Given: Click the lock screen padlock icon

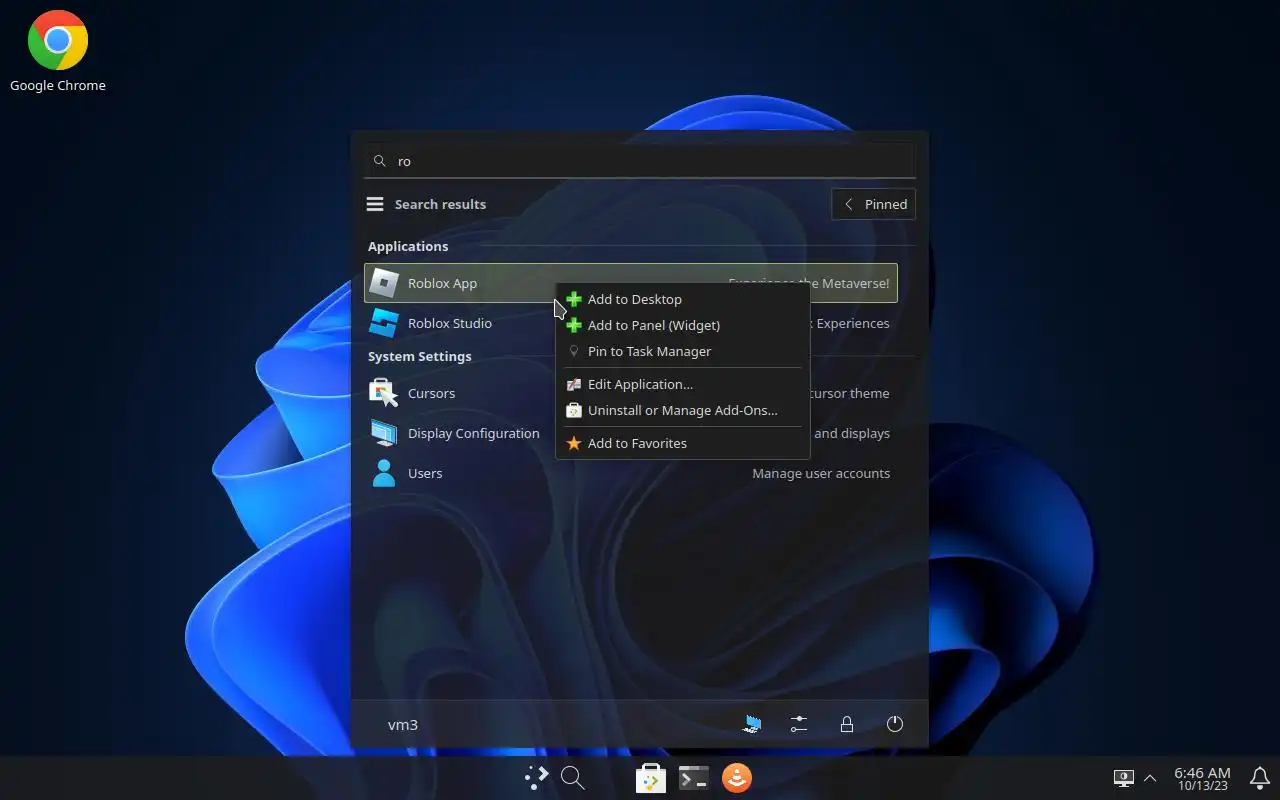Looking at the screenshot, I should click(x=847, y=724).
